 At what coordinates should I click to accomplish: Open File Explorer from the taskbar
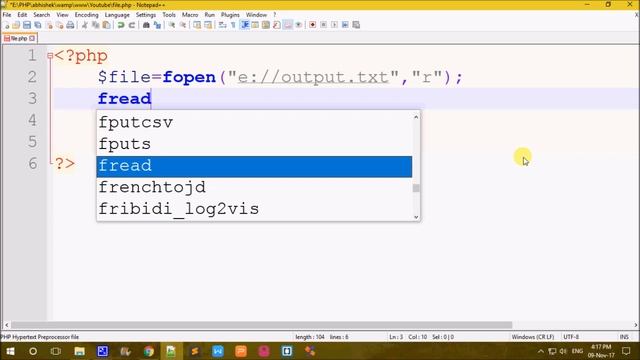click(79, 351)
